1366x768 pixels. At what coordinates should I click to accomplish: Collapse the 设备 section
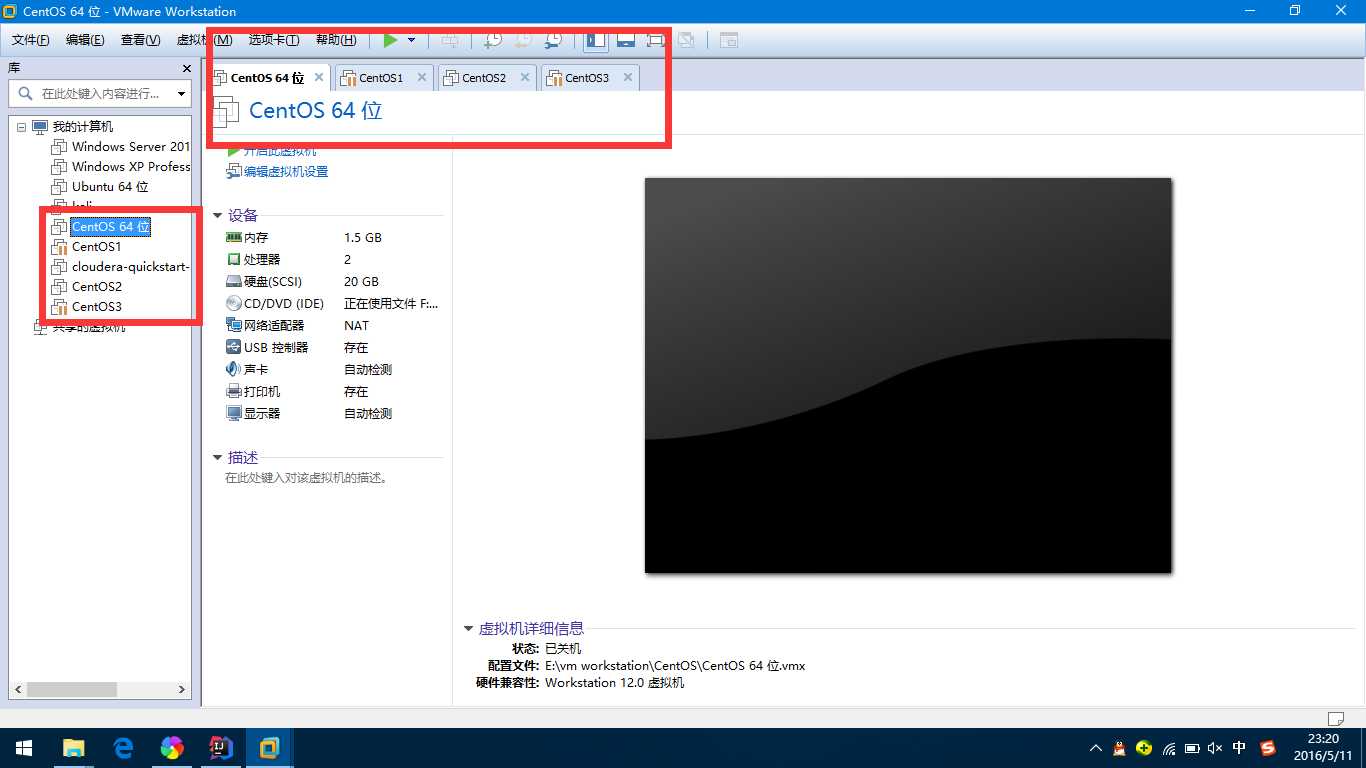click(217, 216)
